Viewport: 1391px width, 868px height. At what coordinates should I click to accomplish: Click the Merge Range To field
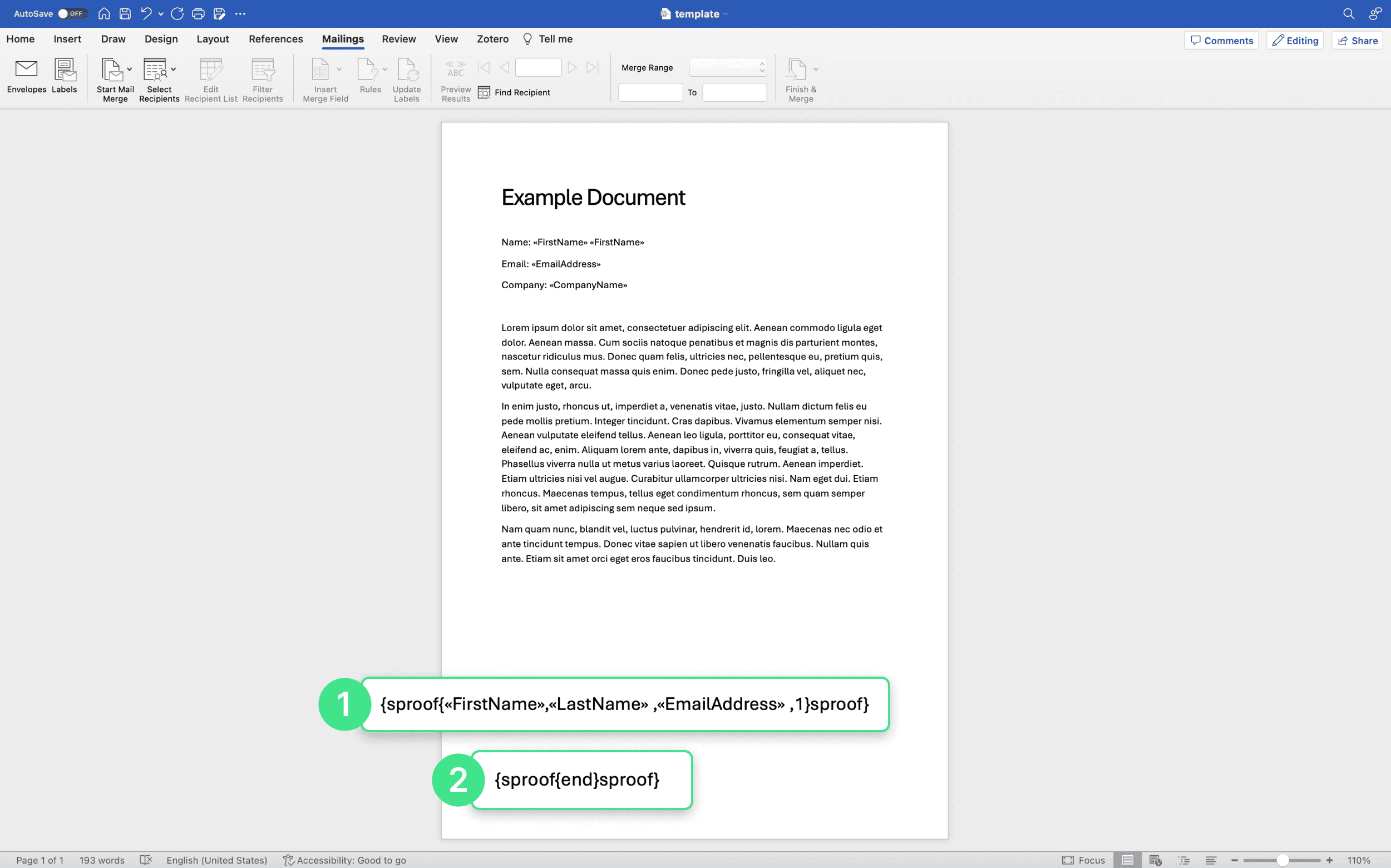coord(734,92)
